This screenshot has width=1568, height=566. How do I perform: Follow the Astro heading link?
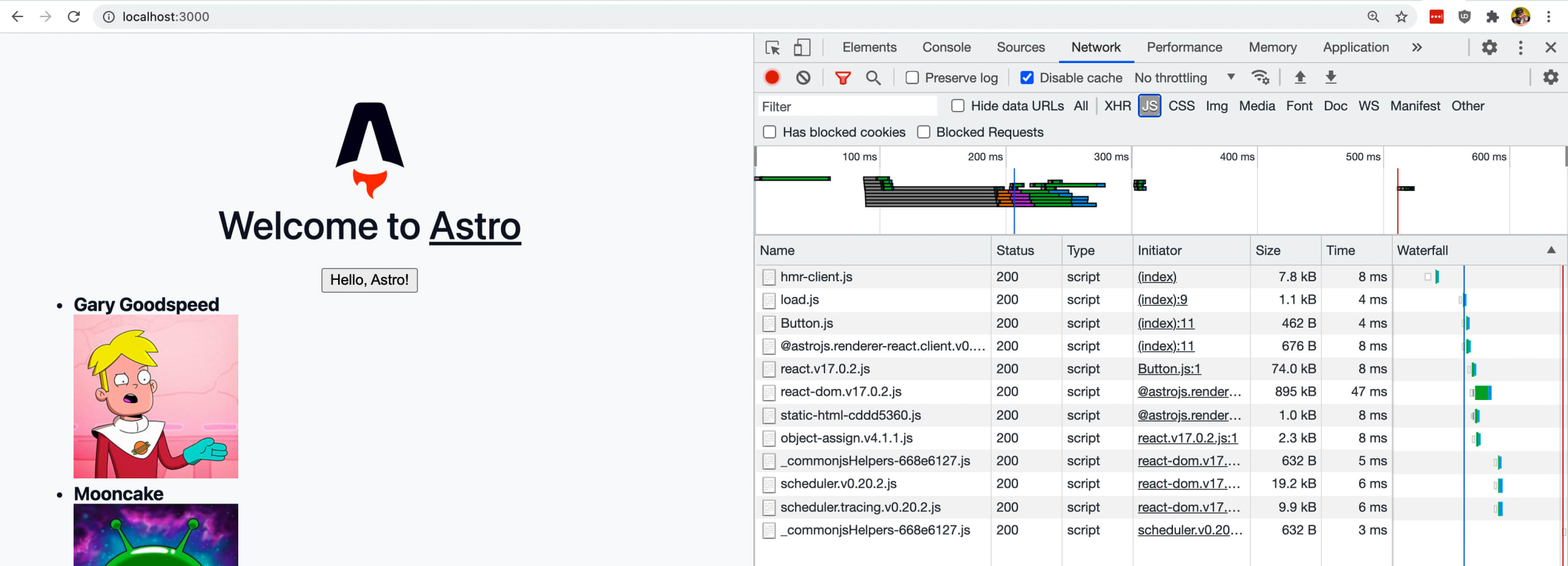point(475,226)
